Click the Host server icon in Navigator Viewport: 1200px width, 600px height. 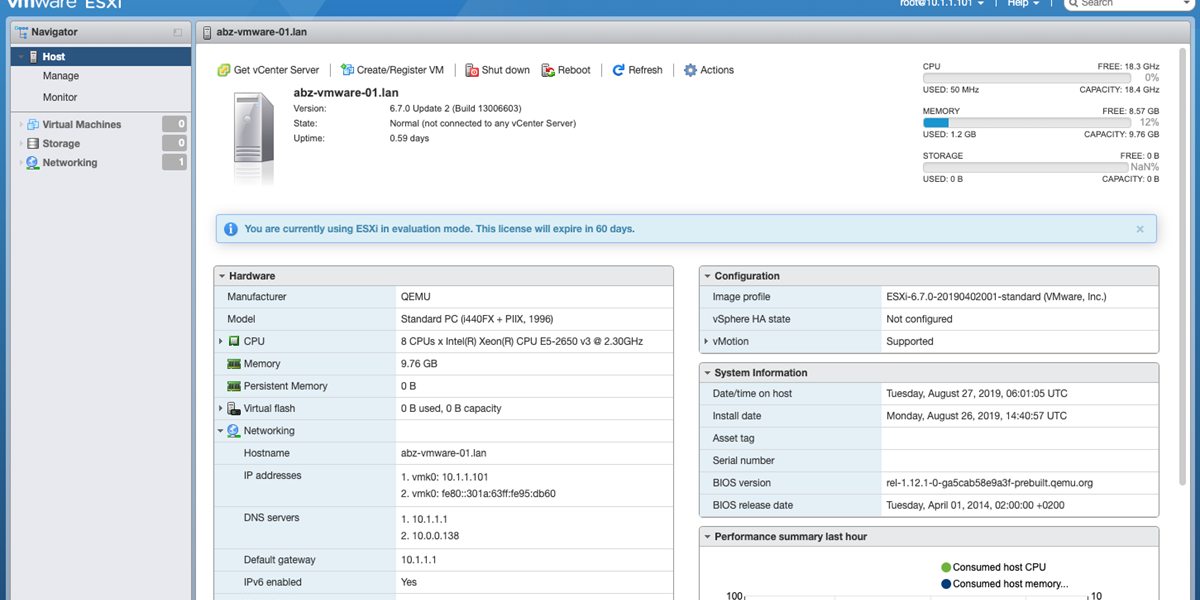pyautogui.click(x=33, y=57)
